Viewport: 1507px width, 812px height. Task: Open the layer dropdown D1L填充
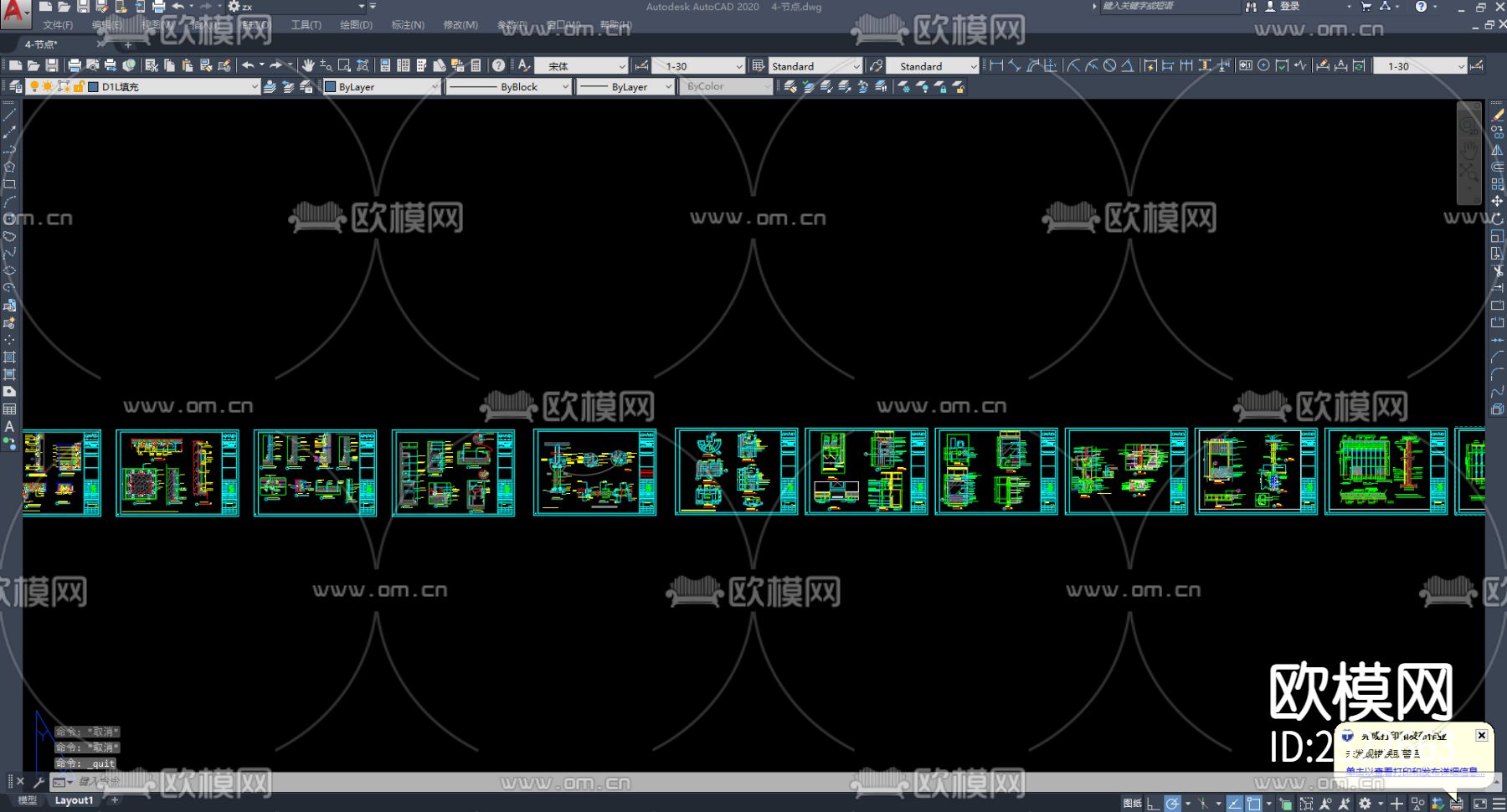pos(143,86)
